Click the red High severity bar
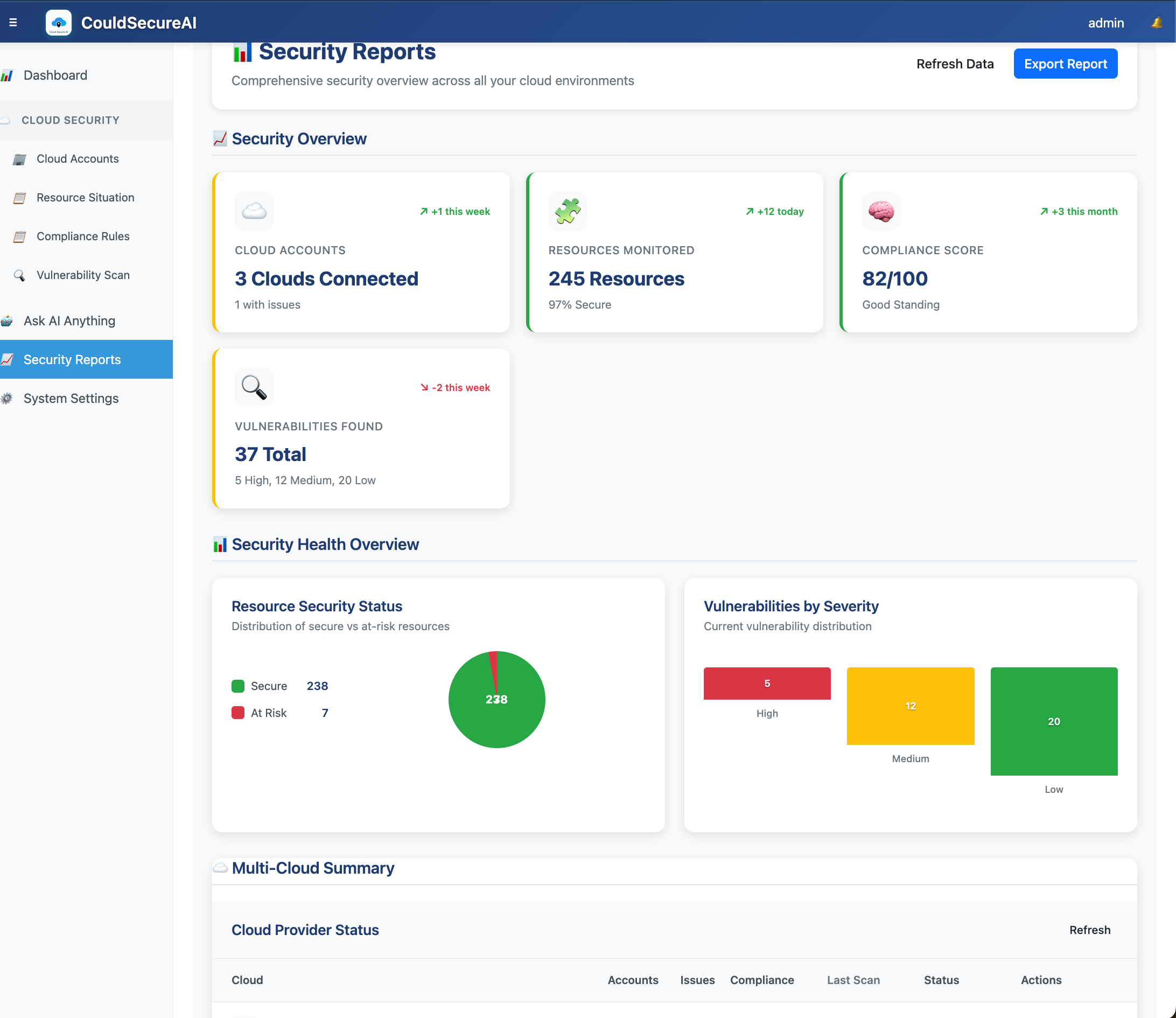This screenshot has width=1176, height=1018. click(767, 684)
